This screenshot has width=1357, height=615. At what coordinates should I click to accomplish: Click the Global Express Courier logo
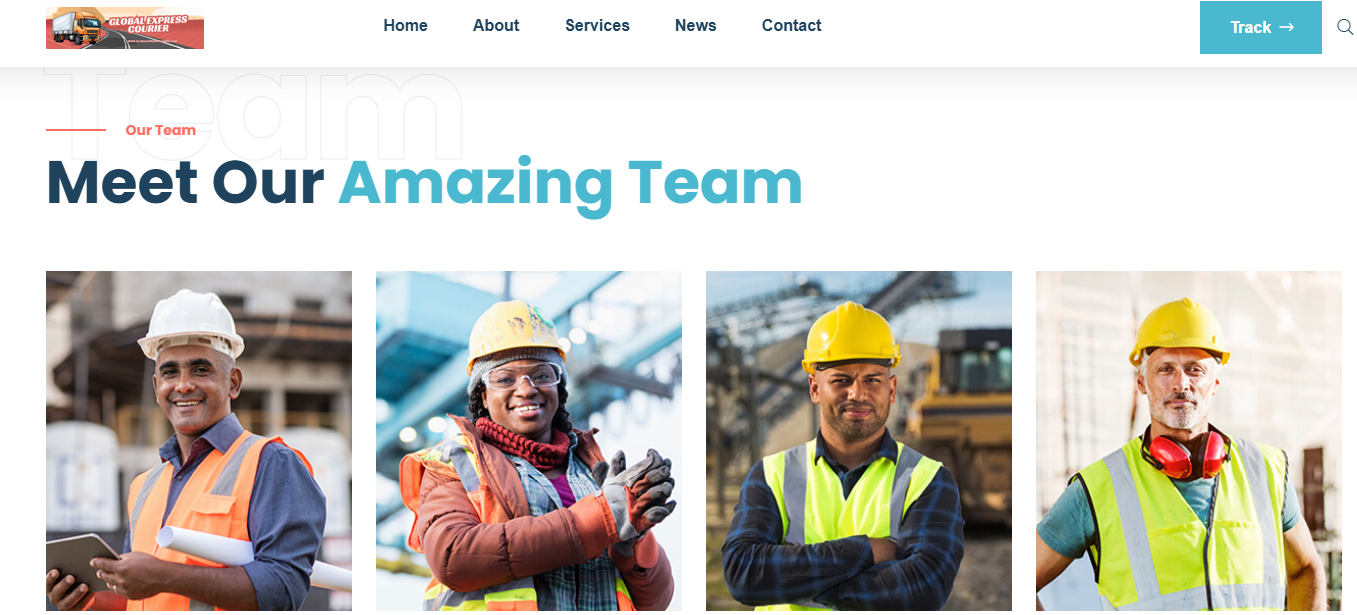click(x=125, y=28)
